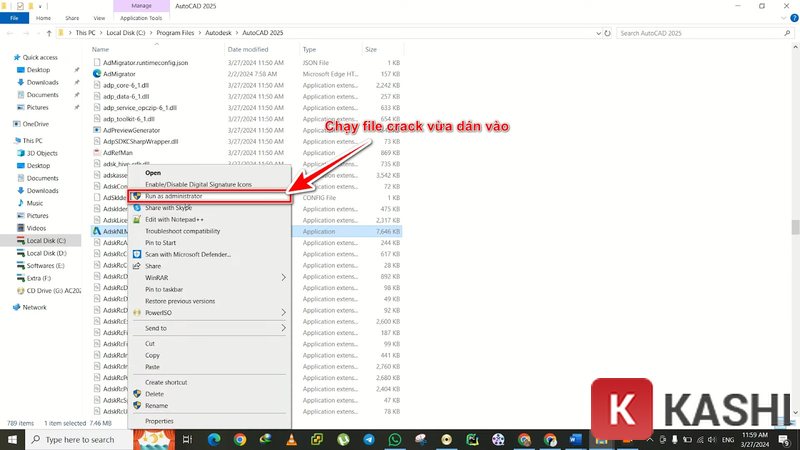Screen dimensions: 800x450
Task: Open WhatsApp from the taskbar
Action: [x=394, y=439]
